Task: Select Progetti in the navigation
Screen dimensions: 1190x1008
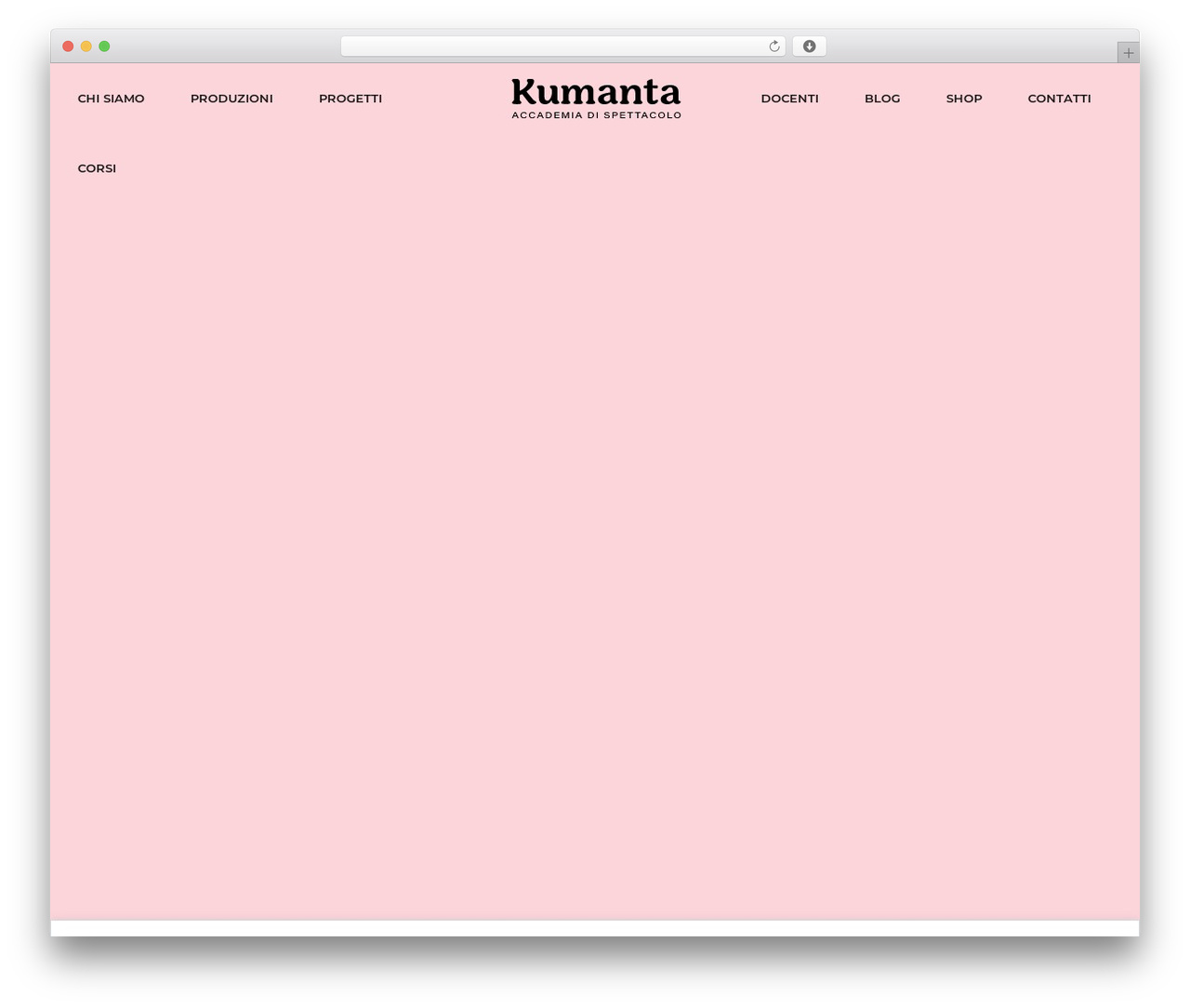Action: point(350,99)
